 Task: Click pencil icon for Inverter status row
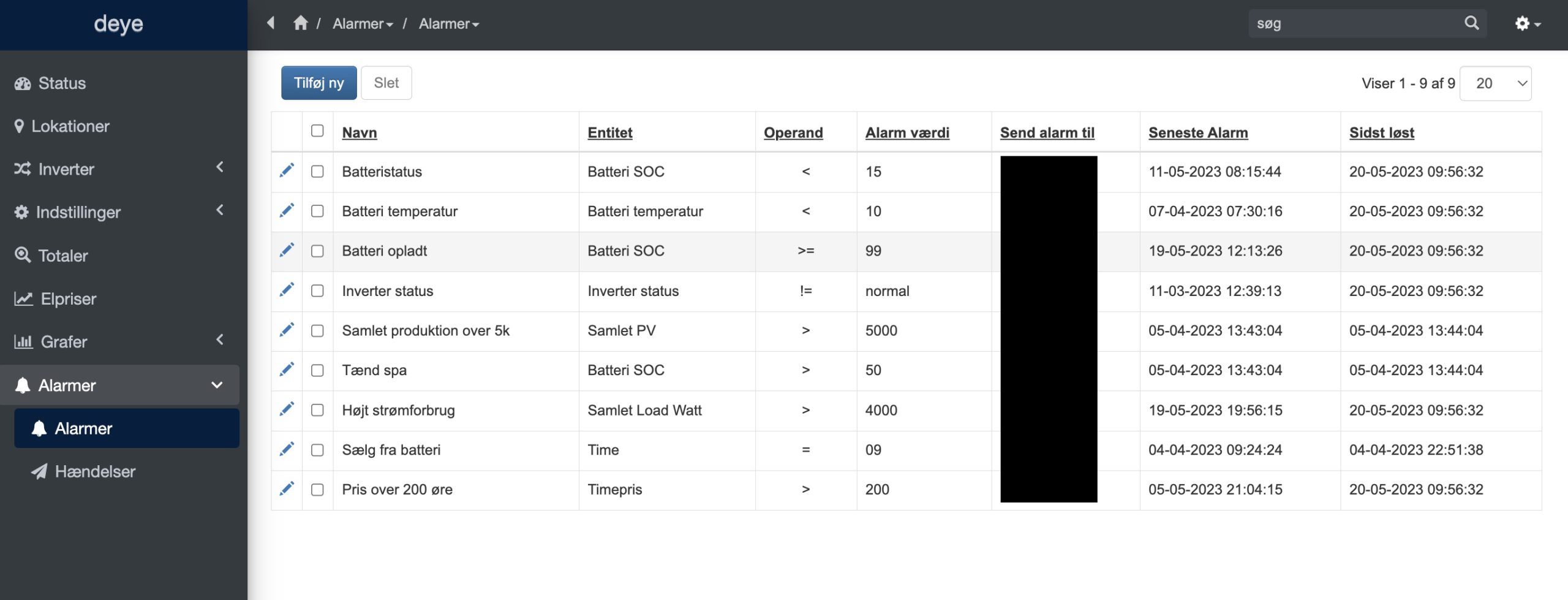[x=287, y=291]
